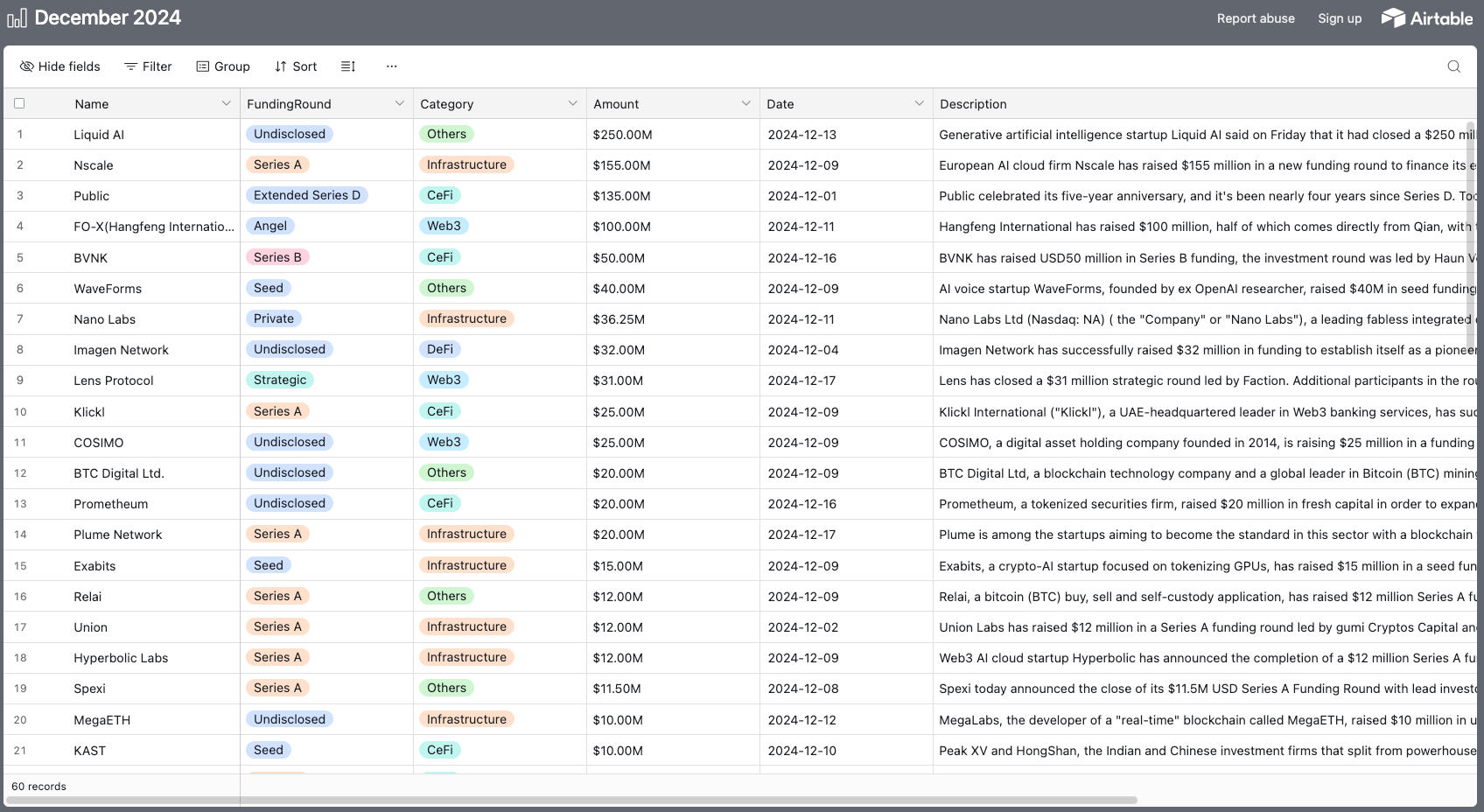Click the Seed tag for Exabits
The height and width of the screenshot is (812, 1484).
(x=269, y=565)
